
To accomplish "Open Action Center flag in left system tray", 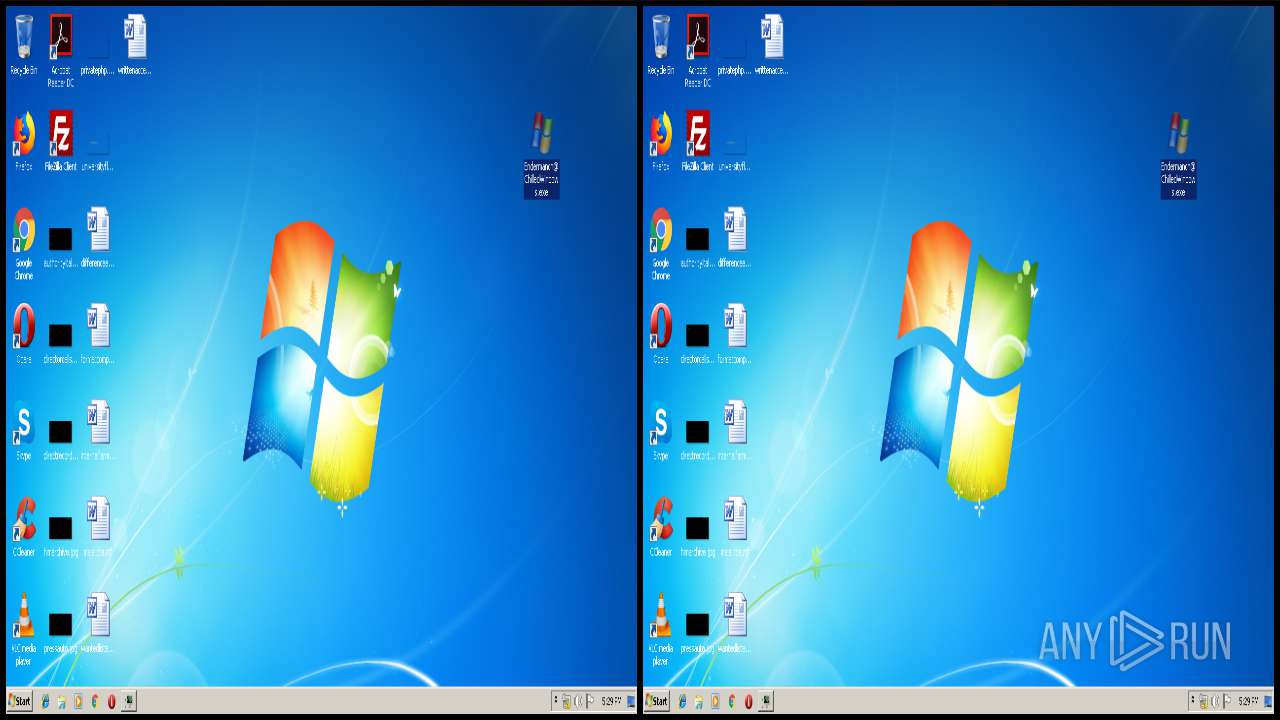I will 590,701.
